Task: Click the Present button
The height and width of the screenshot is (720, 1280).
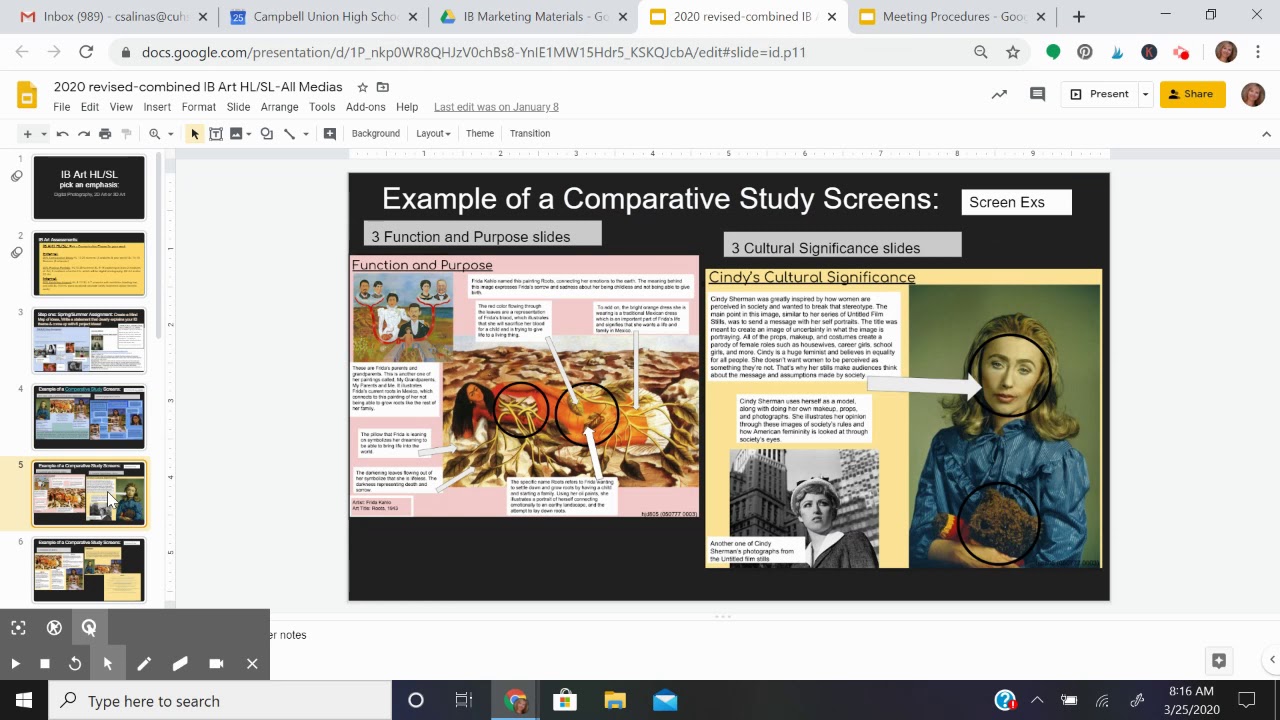Action: pyautogui.click(x=1099, y=94)
